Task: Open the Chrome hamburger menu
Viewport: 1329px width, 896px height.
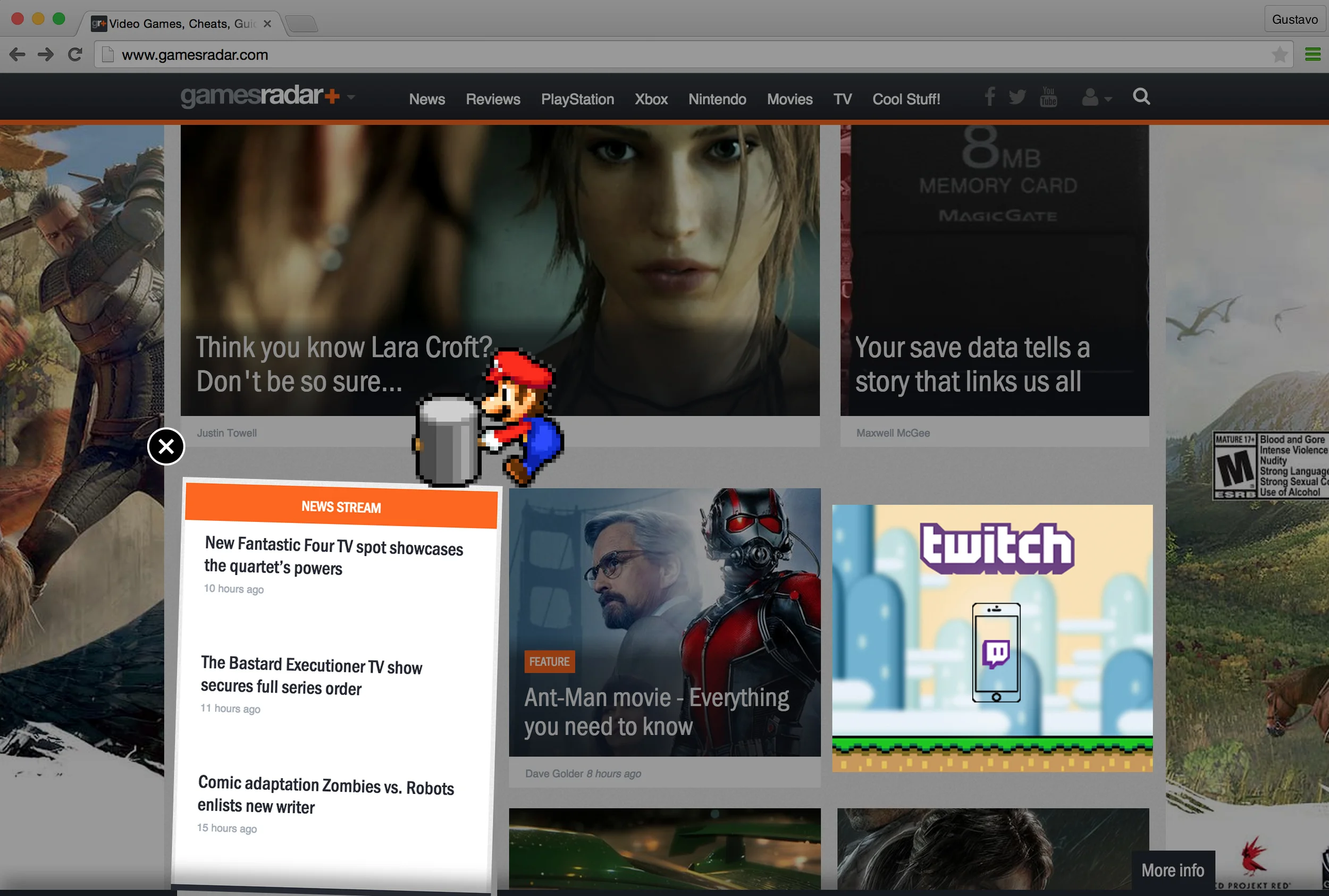Action: tap(1313, 55)
